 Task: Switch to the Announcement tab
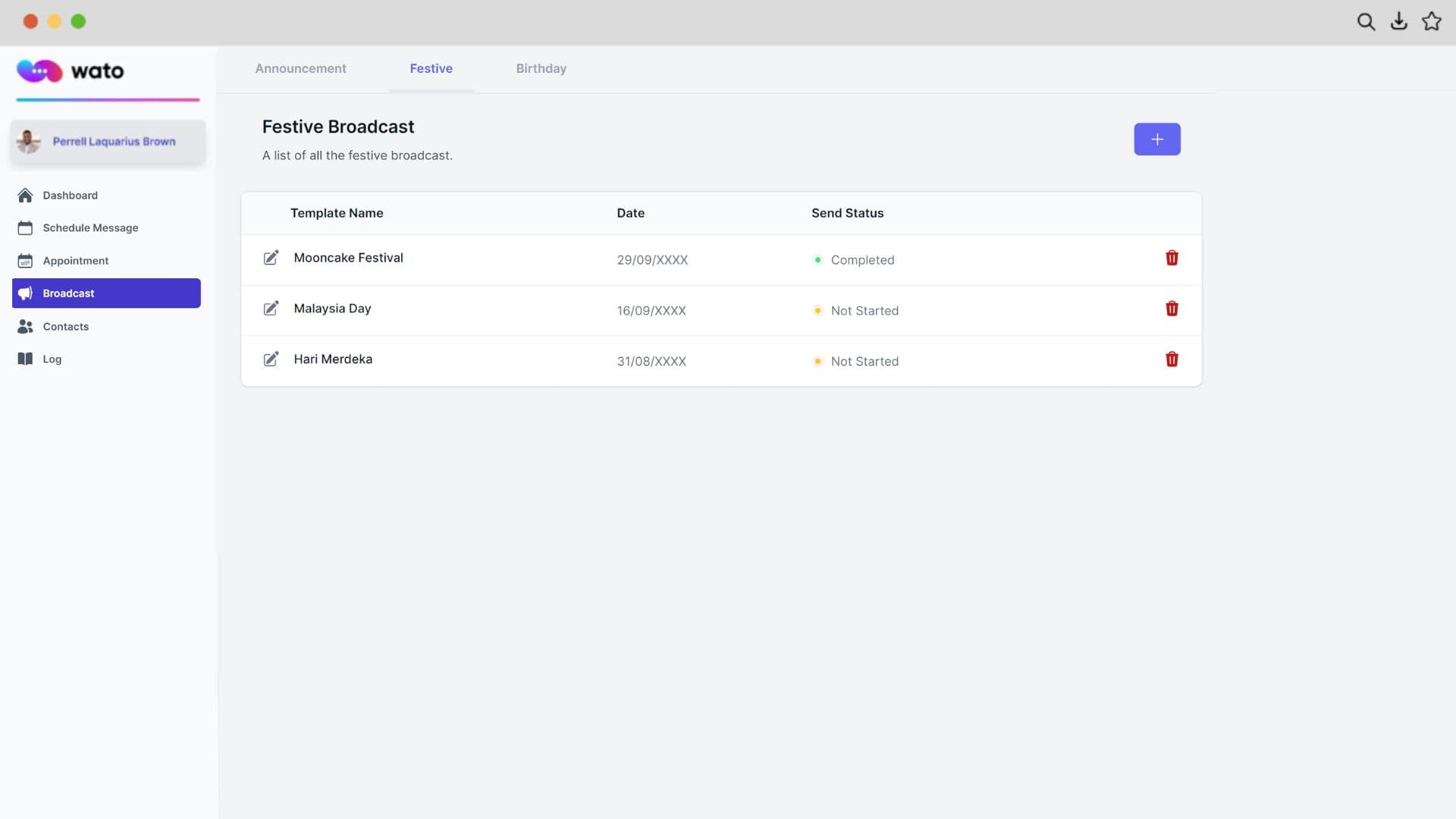tap(300, 68)
